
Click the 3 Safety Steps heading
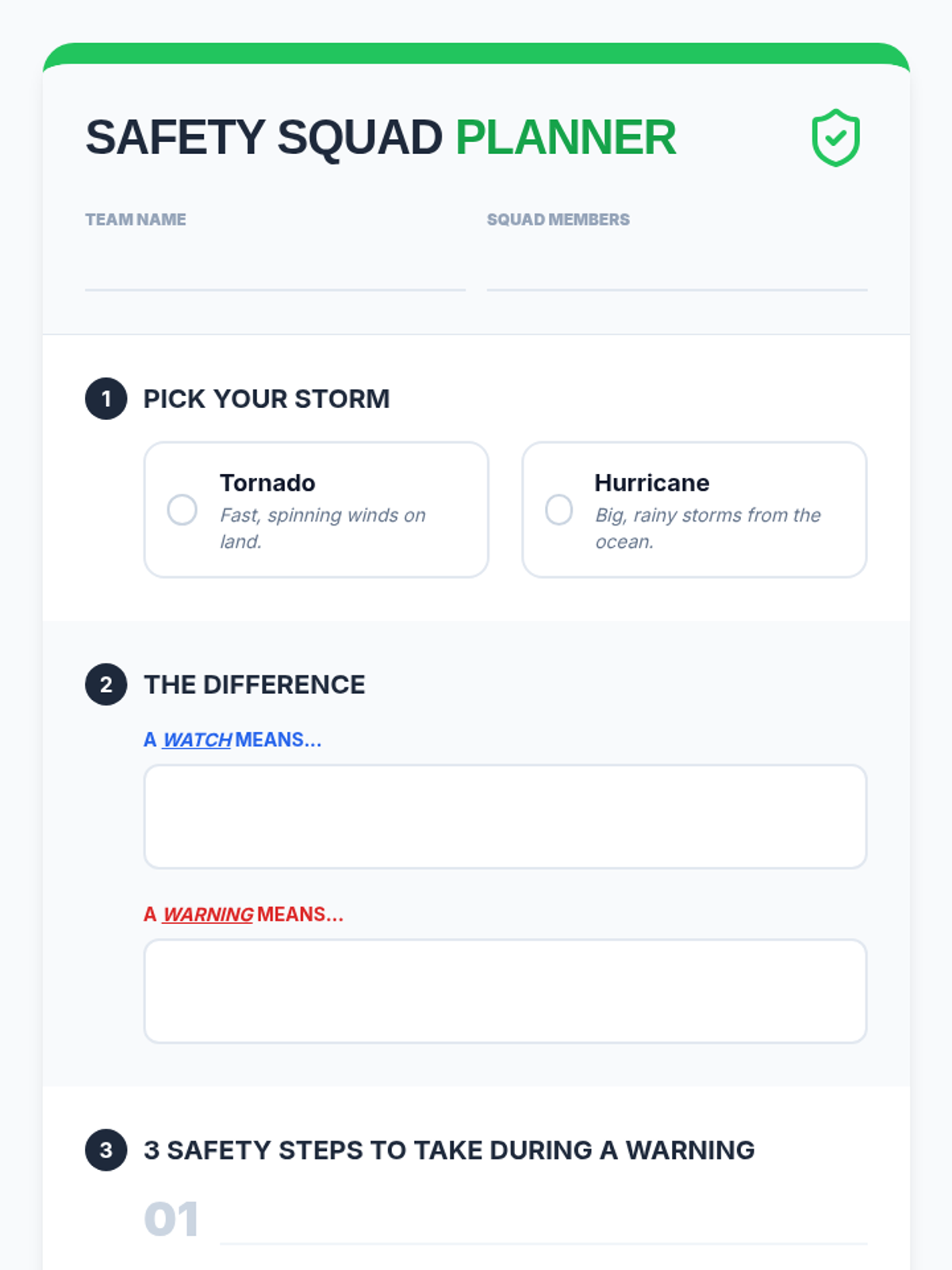tap(449, 1150)
